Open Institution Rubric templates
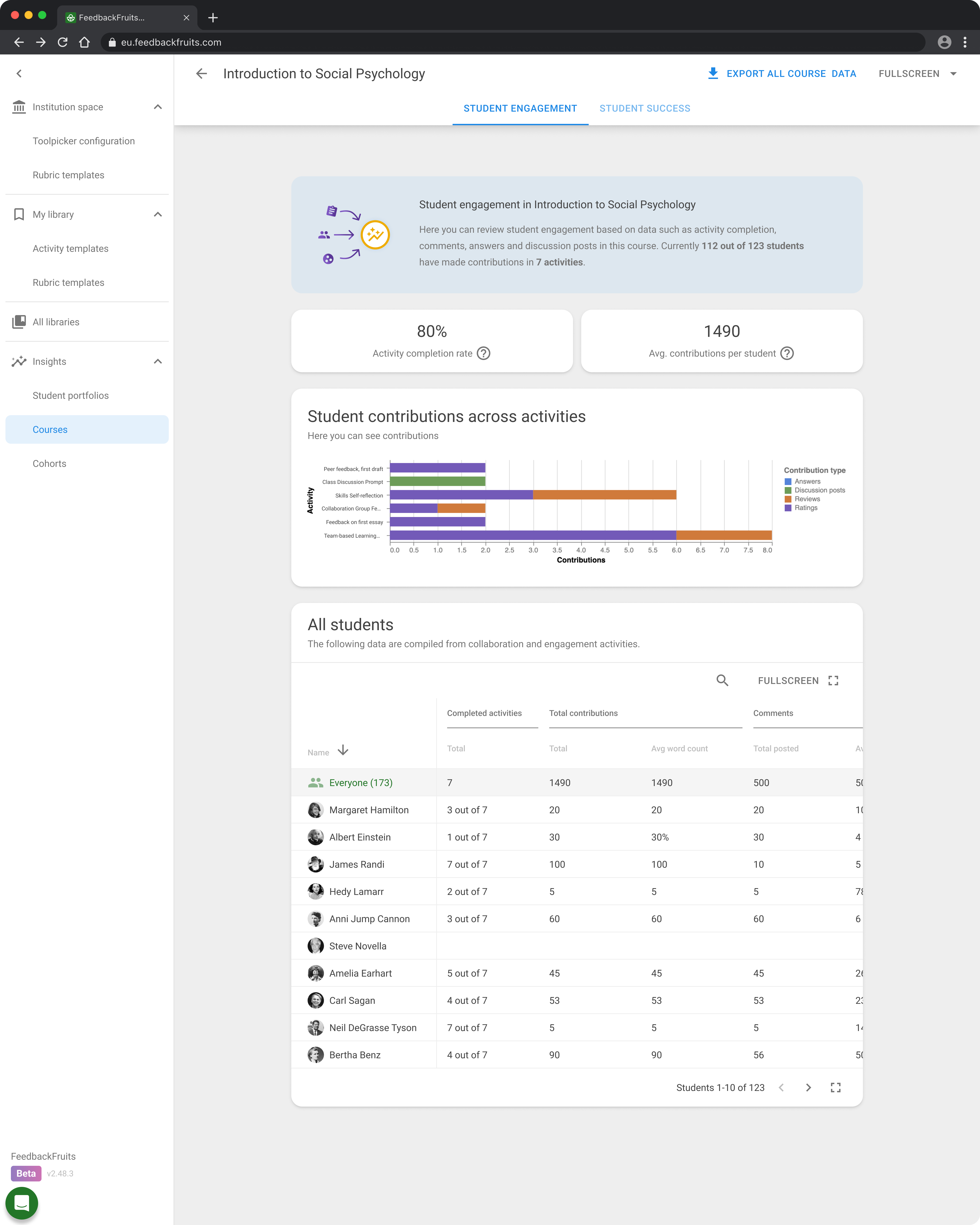Image resolution: width=980 pixels, height=1225 pixels. pos(68,175)
